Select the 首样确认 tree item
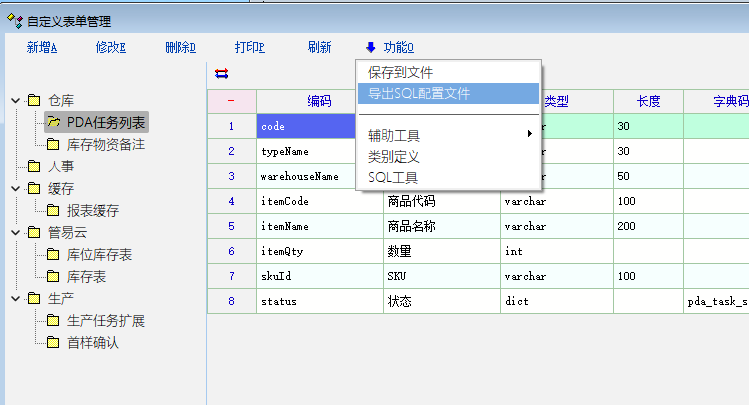Screen dimensions: 749x405 coord(93,343)
